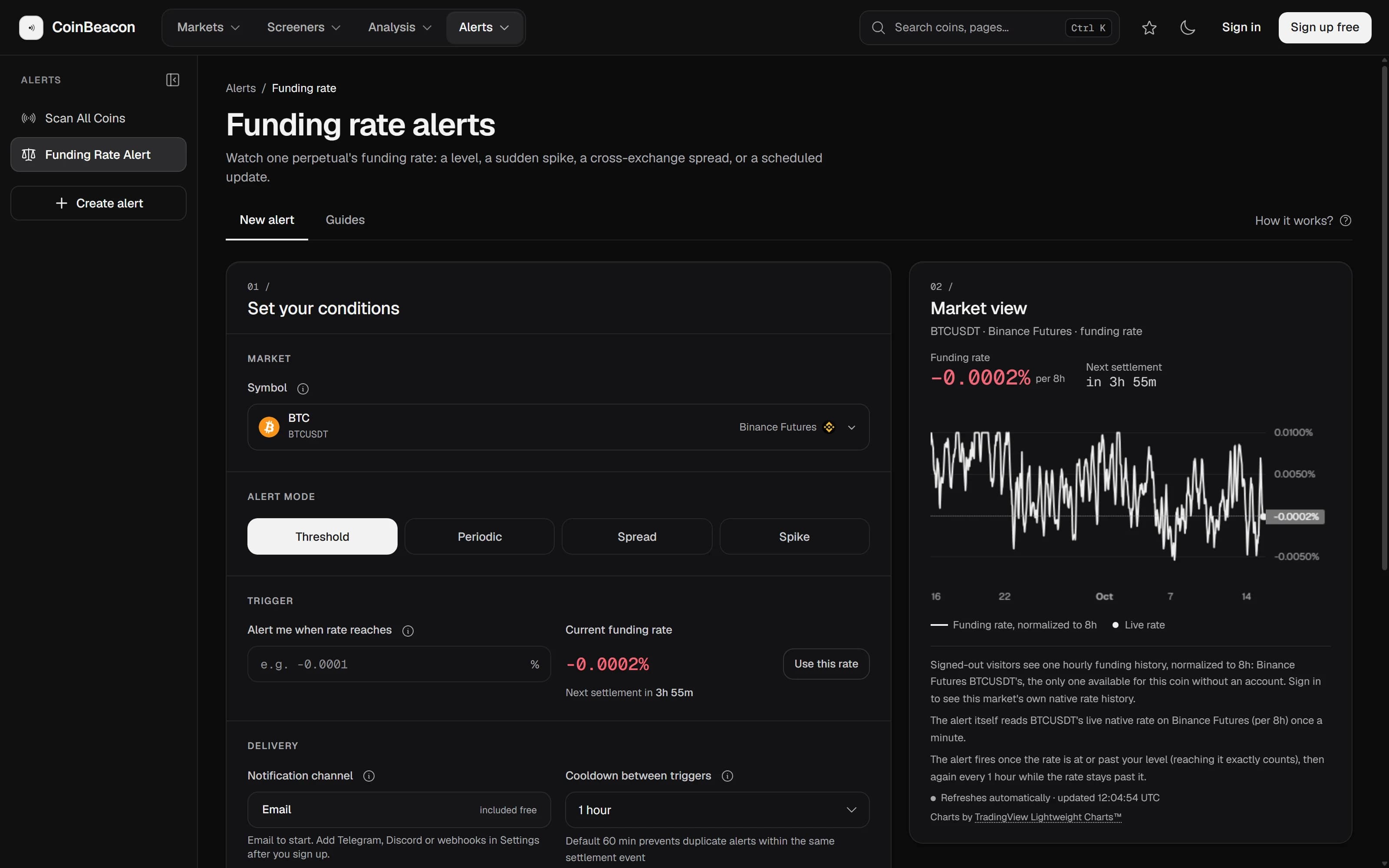Click the Email notification channel field

coord(399,809)
